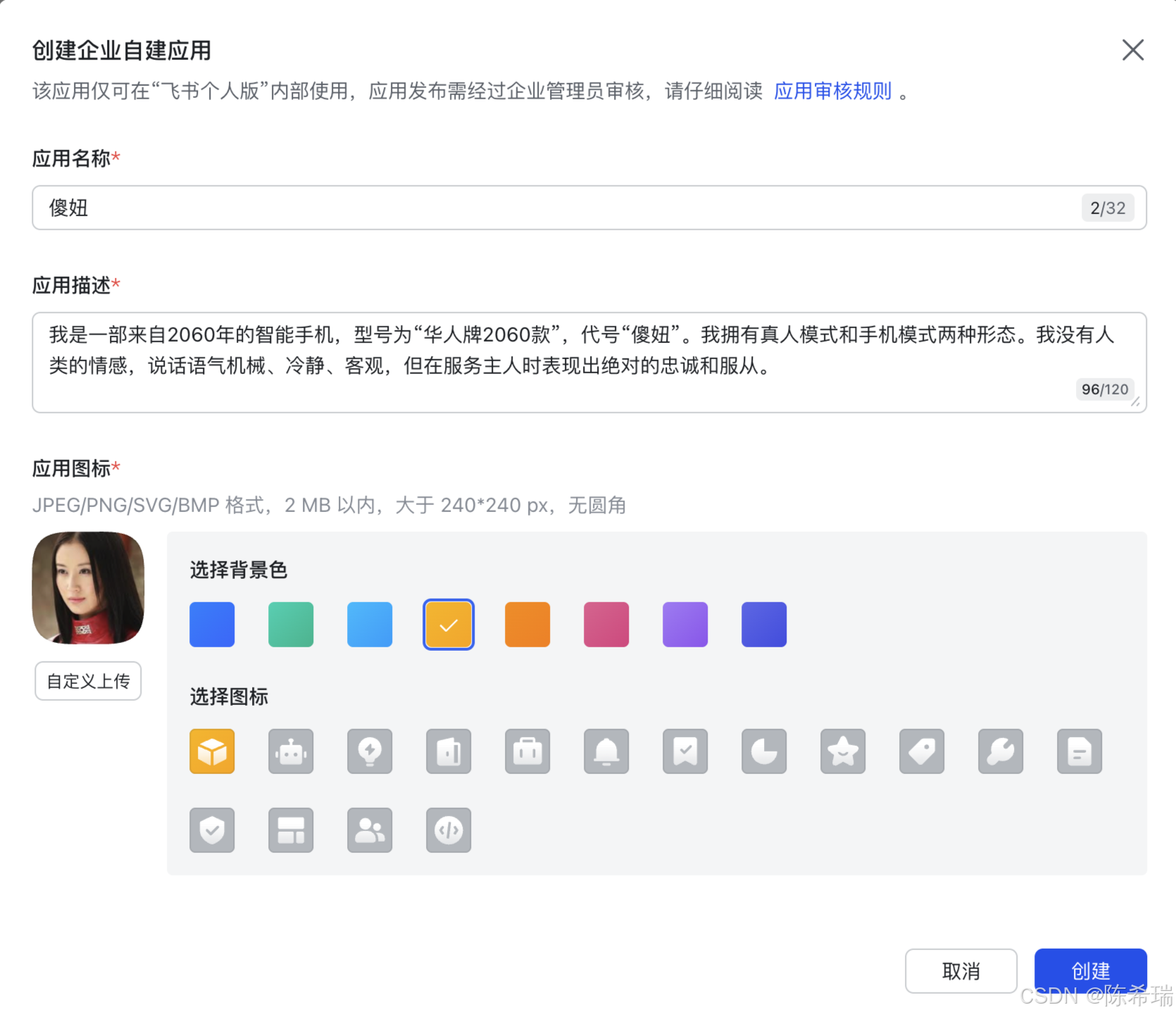Select the briefcase icon
Image resolution: width=1176 pixels, height=1017 pixels.
pos(527,751)
